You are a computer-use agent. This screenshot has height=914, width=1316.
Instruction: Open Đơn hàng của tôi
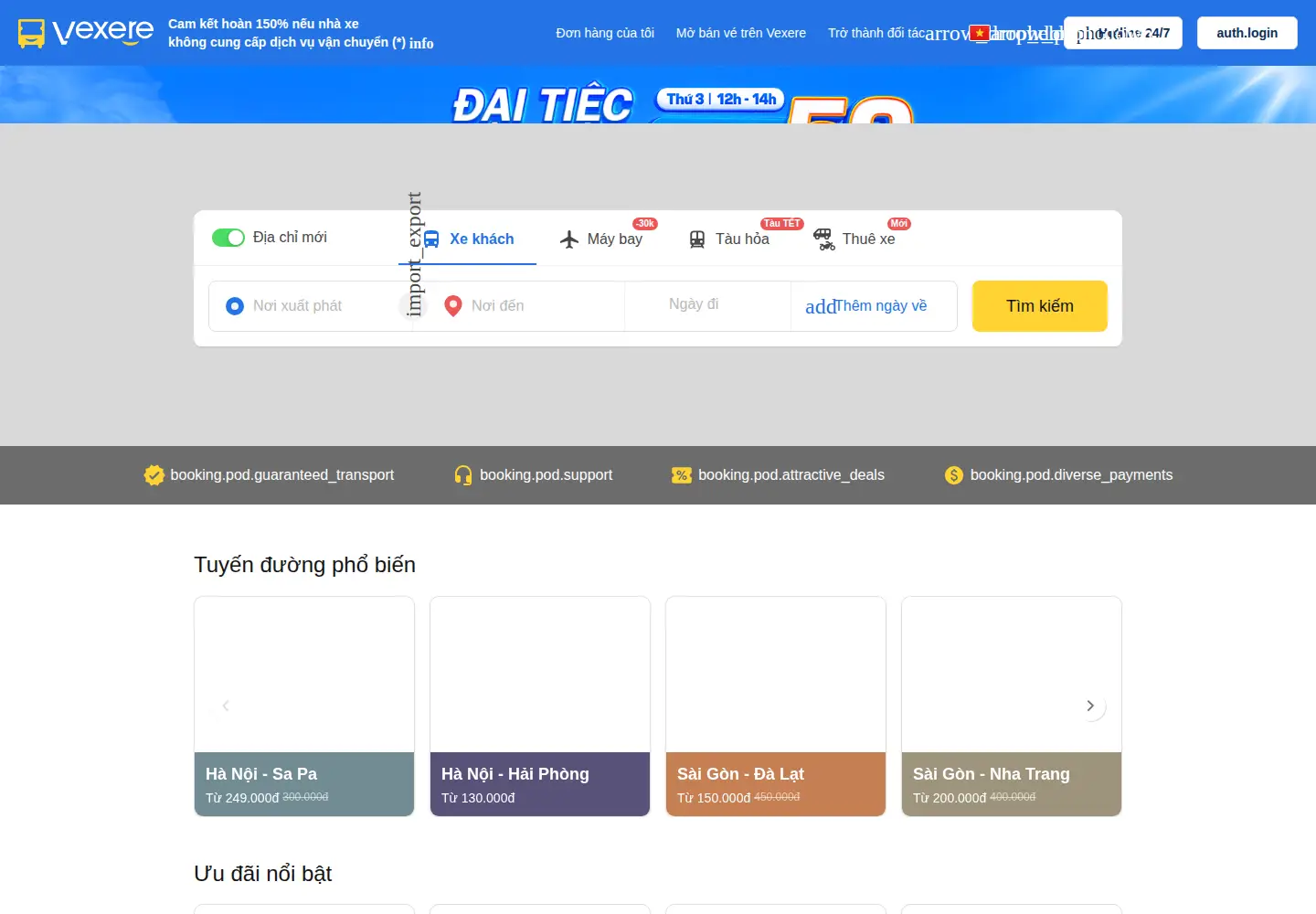click(605, 33)
